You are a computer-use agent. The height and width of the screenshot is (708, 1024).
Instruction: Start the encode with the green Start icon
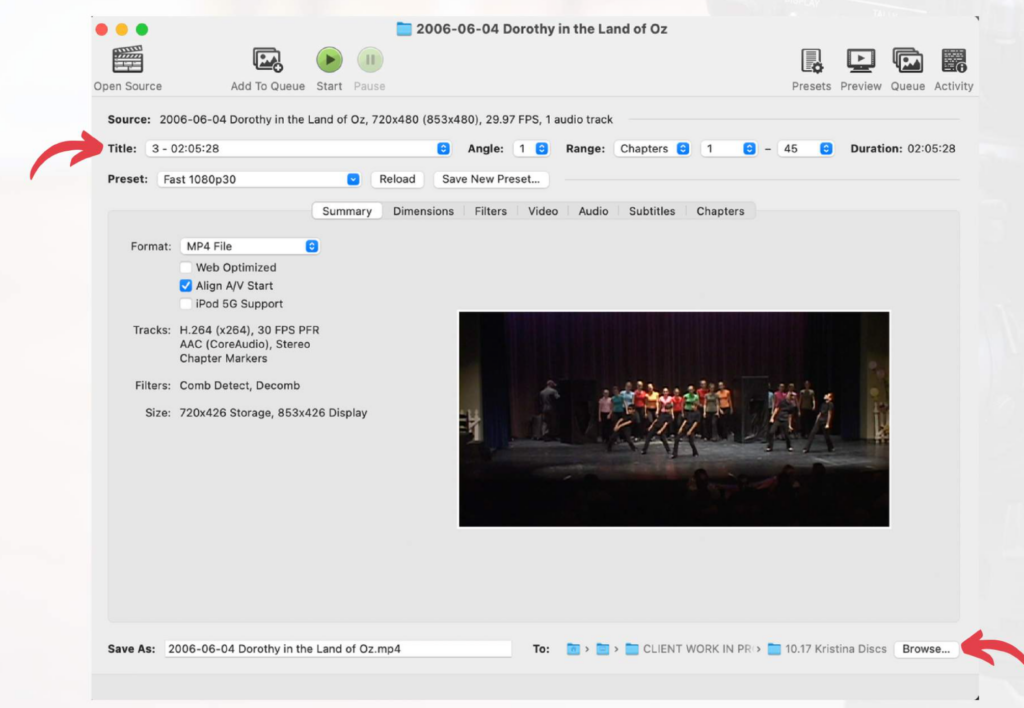[329, 59]
